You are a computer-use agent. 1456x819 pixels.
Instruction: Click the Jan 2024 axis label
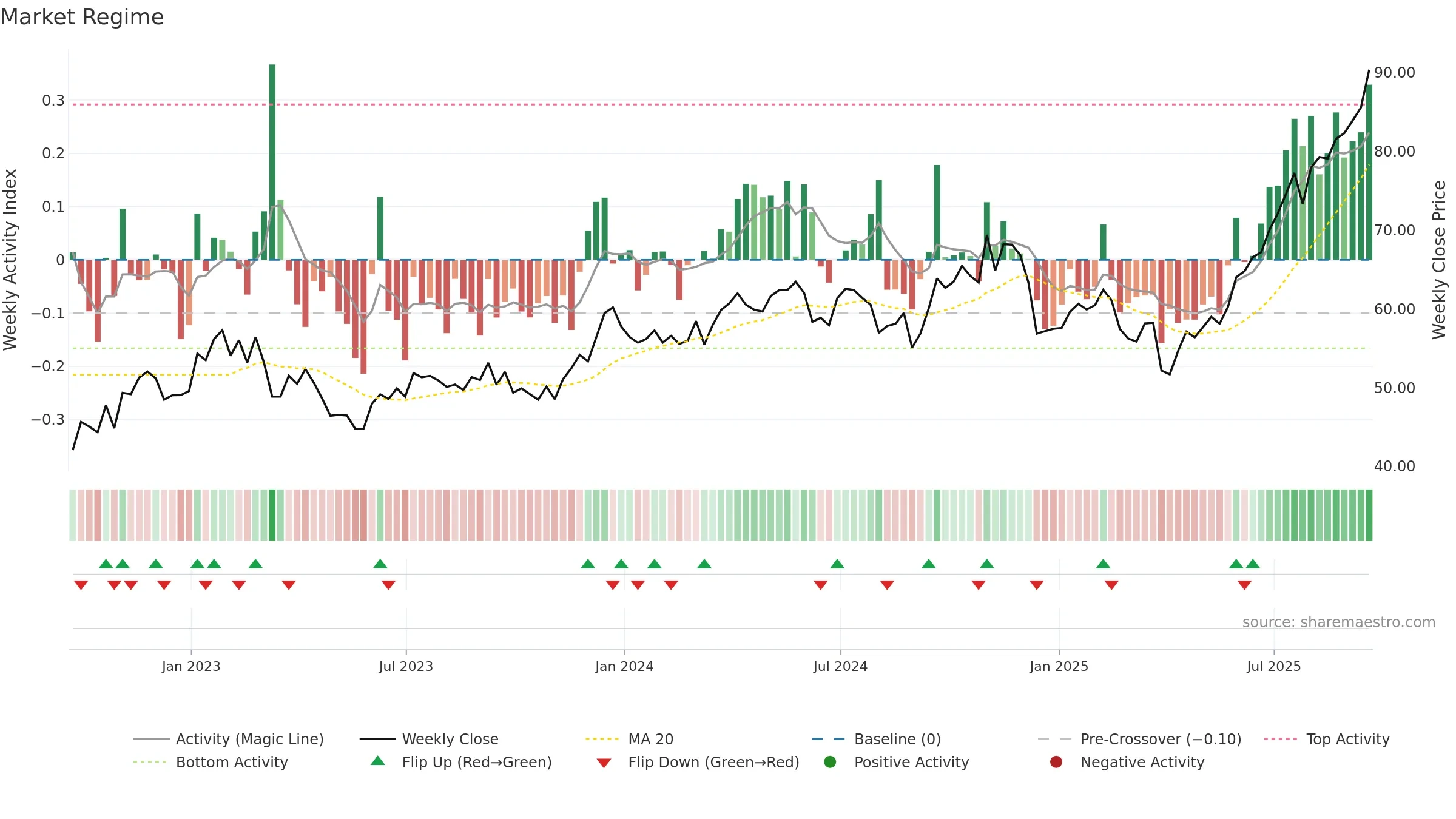pyautogui.click(x=624, y=666)
